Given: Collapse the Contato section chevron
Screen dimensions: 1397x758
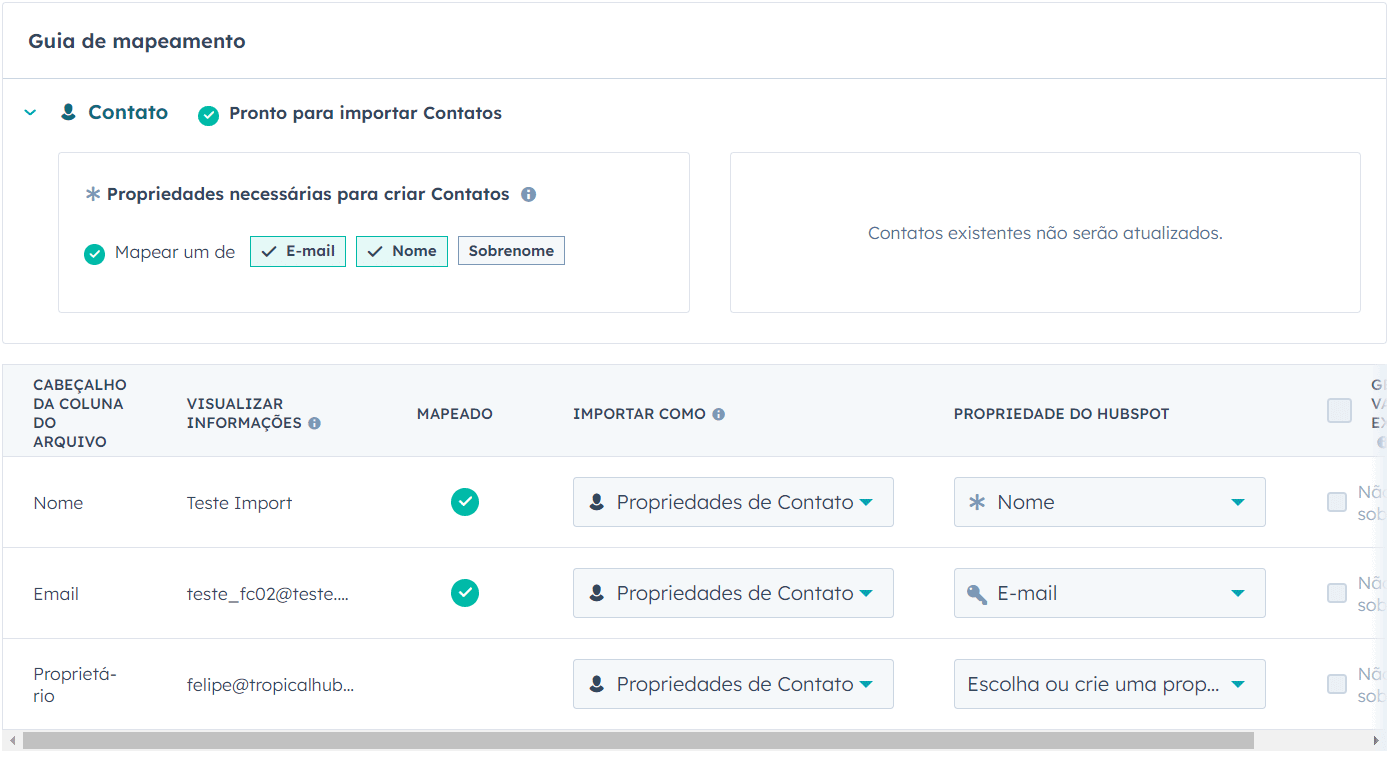Looking at the screenshot, I should click(x=30, y=113).
